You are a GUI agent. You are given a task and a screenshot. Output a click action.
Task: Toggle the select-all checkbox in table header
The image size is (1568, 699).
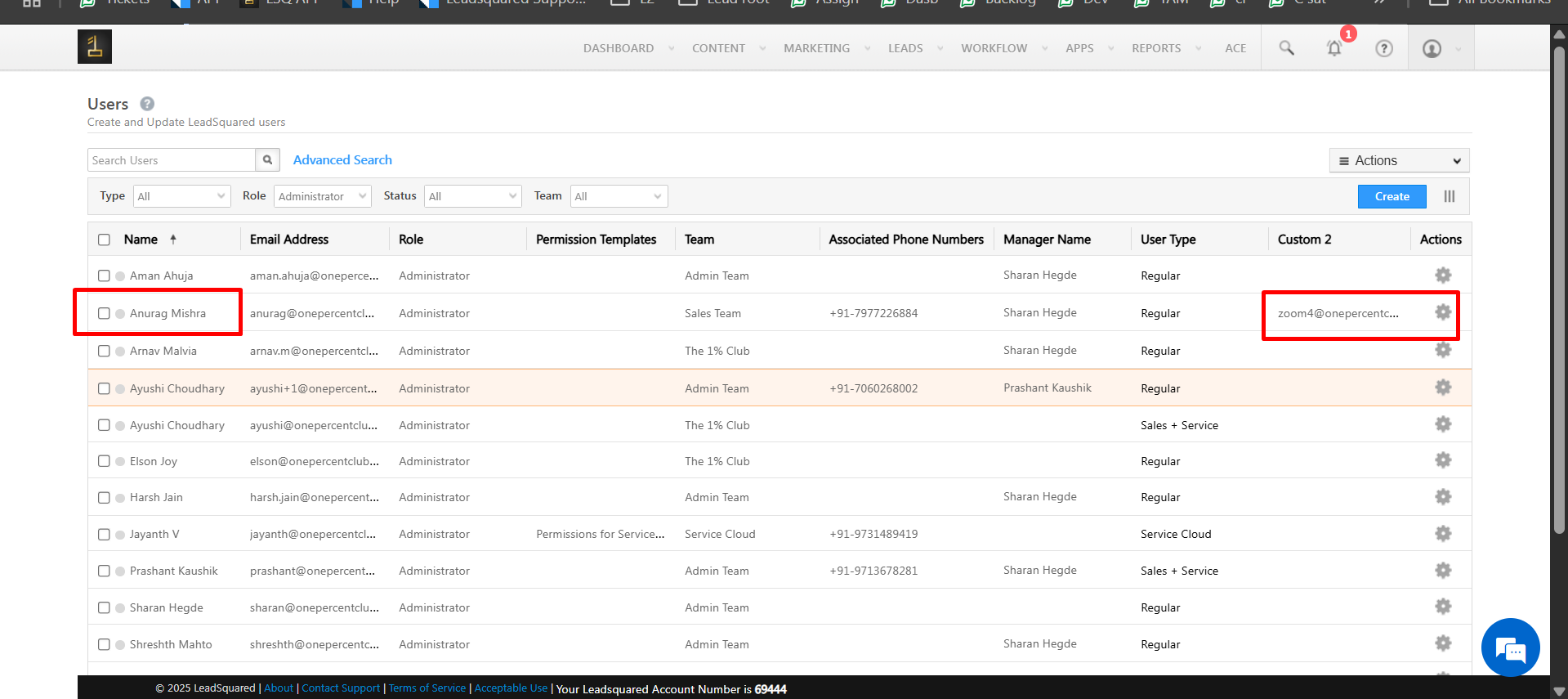(104, 240)
